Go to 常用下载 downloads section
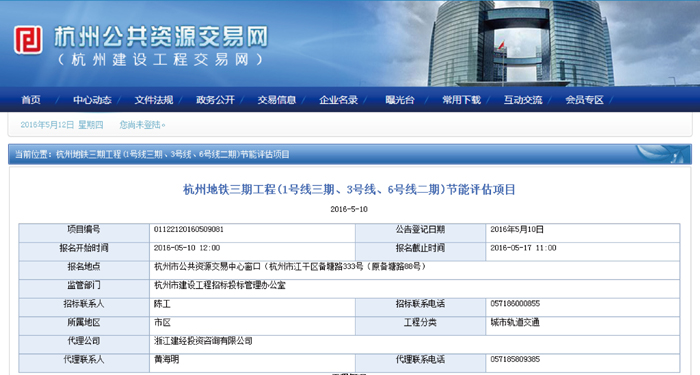The image size is (700, 375). pyautogui.click(x=461, y=100)
